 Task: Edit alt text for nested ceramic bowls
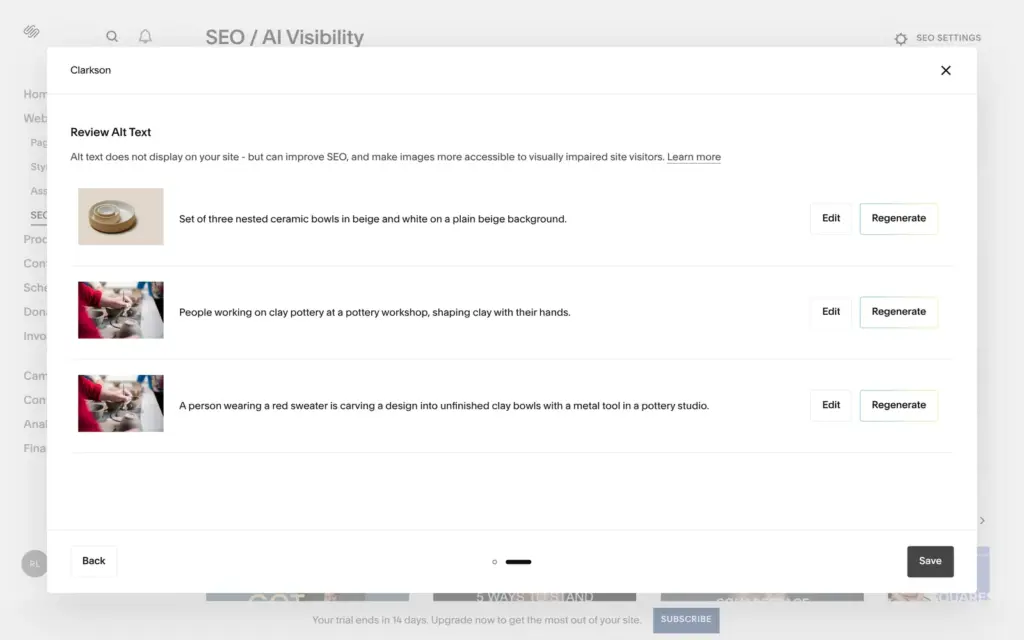pyautogui.click(x=831, y=219)
